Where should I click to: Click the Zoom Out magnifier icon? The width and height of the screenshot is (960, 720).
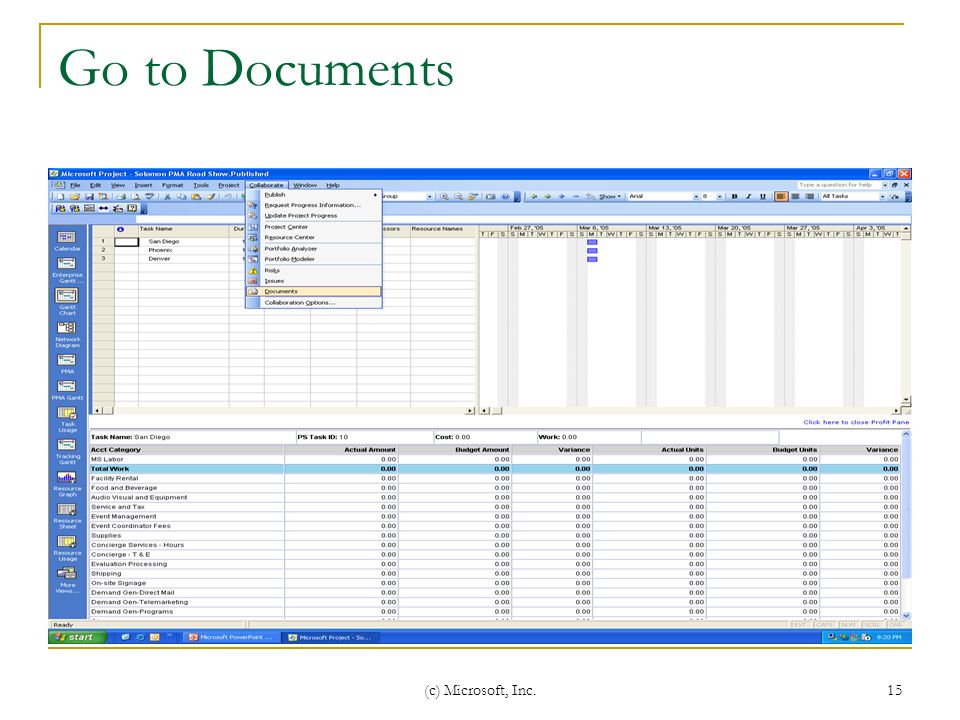point(458,197)
